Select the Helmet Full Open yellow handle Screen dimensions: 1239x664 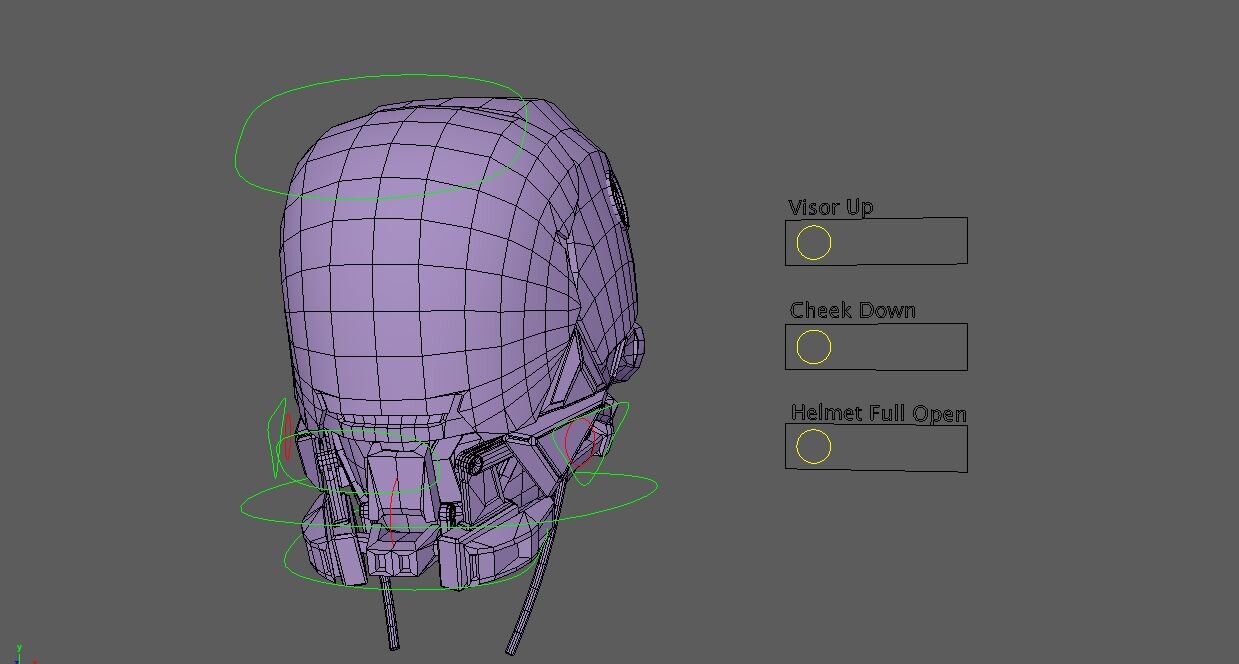tap(812, 447)
